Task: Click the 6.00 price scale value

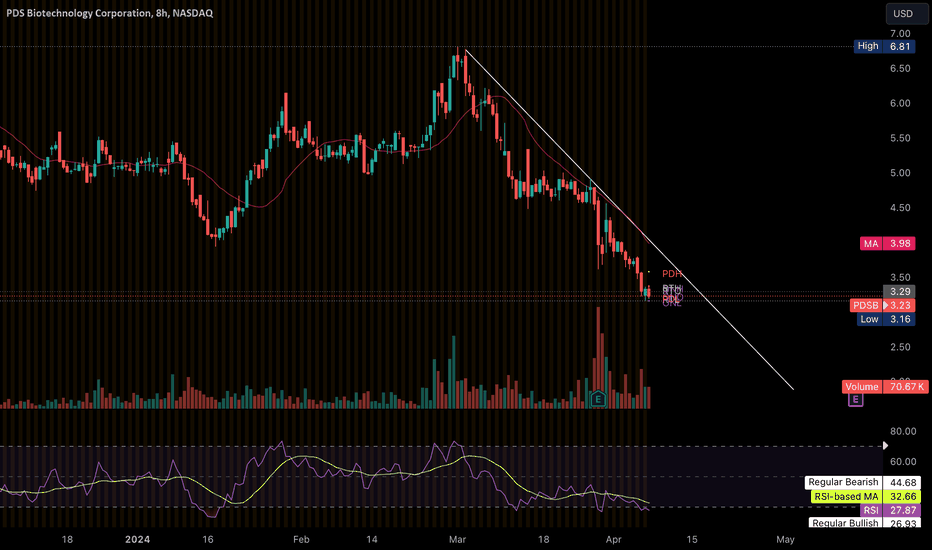Action: click(x=900, y=103)
